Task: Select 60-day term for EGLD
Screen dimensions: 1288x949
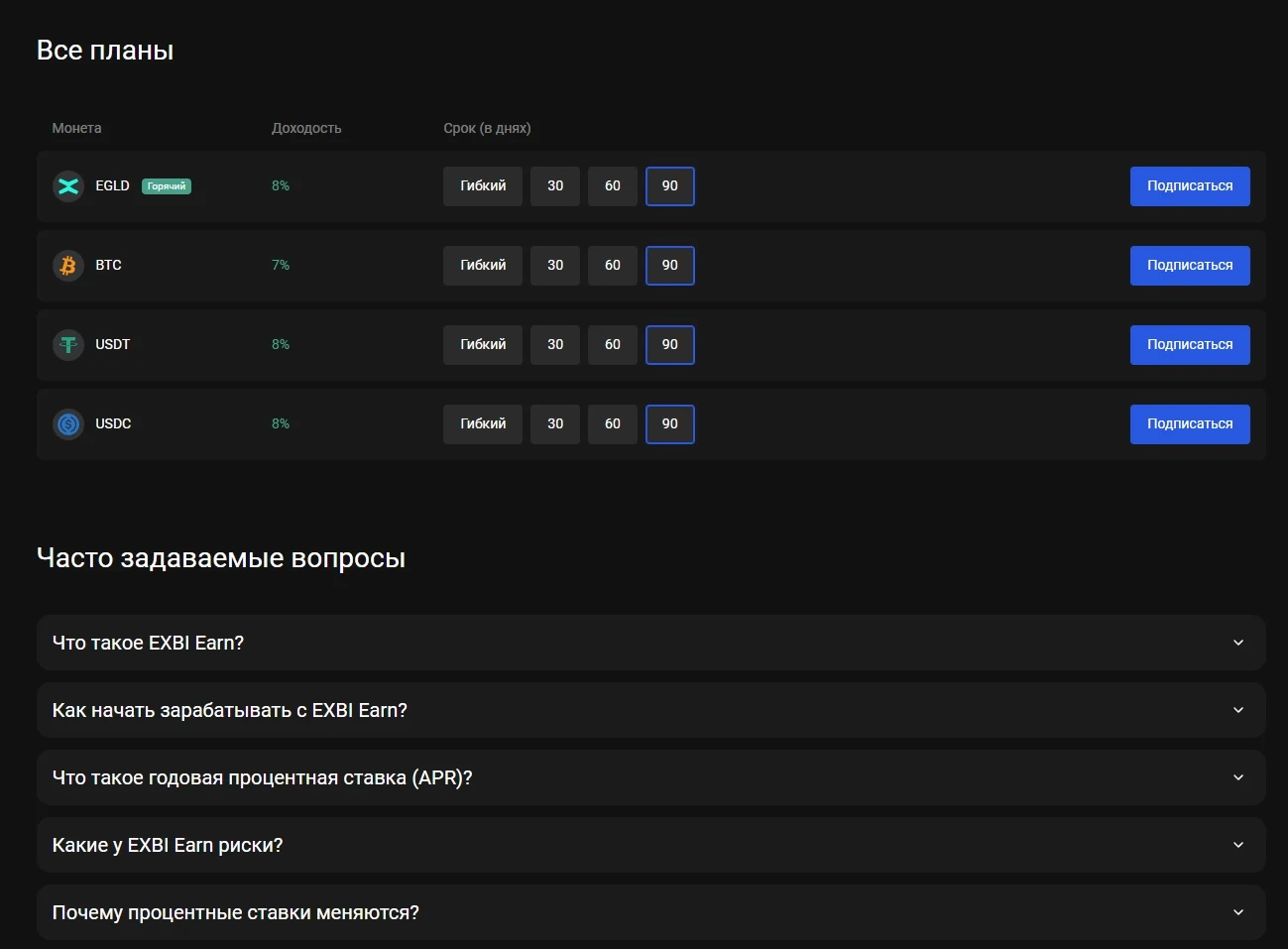Action: coord(613,186)
